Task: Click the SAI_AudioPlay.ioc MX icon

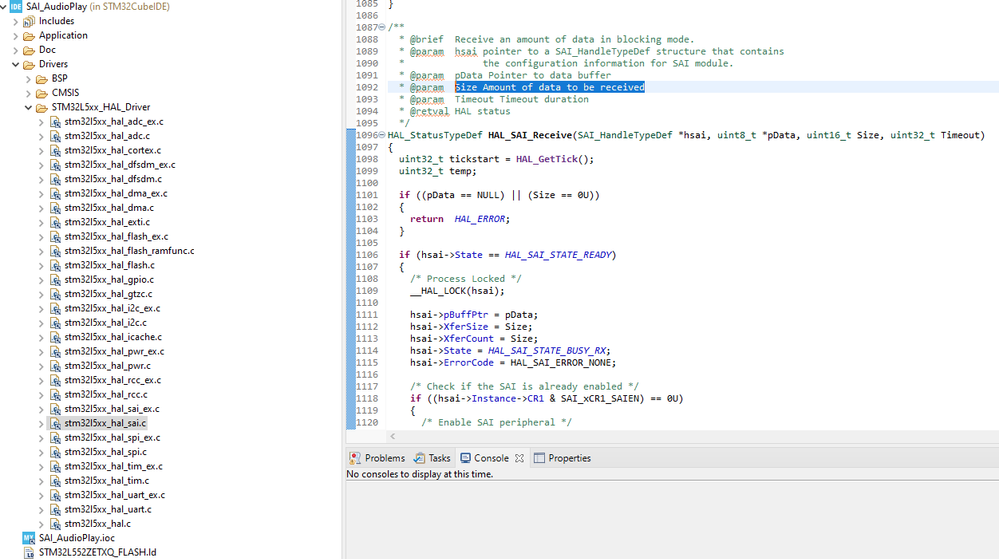Action: pos(29,538)
